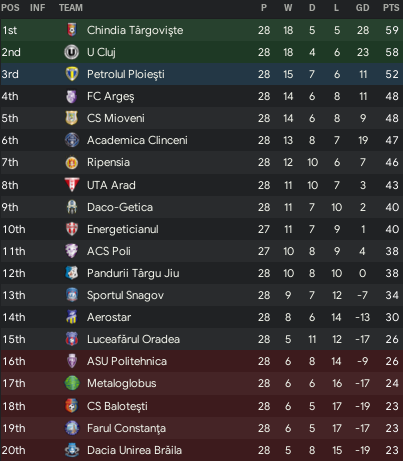Click the POS column header

coord(10,8)
